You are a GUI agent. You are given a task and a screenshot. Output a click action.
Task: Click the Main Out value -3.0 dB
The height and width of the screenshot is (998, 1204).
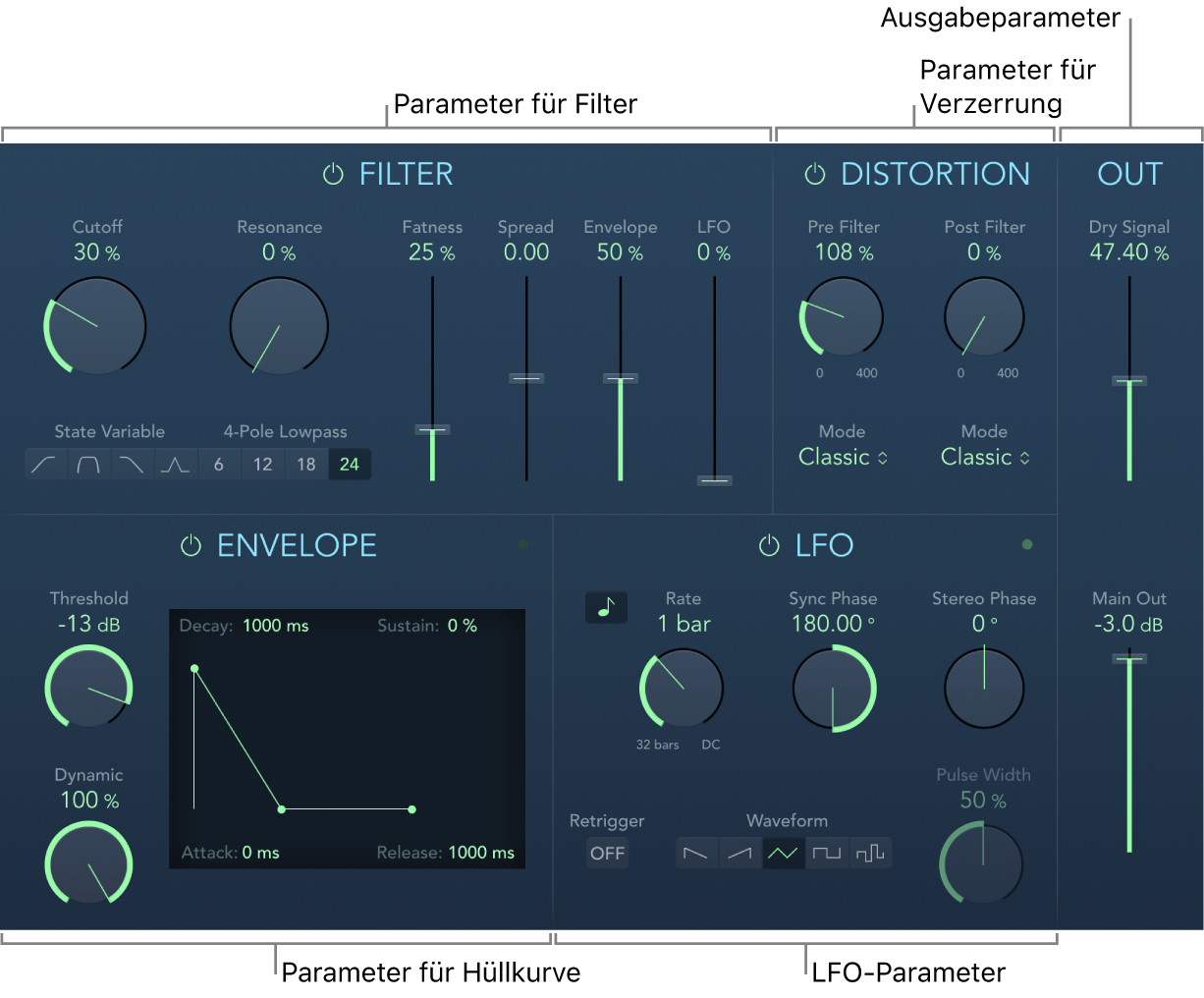coord(1129,624)
